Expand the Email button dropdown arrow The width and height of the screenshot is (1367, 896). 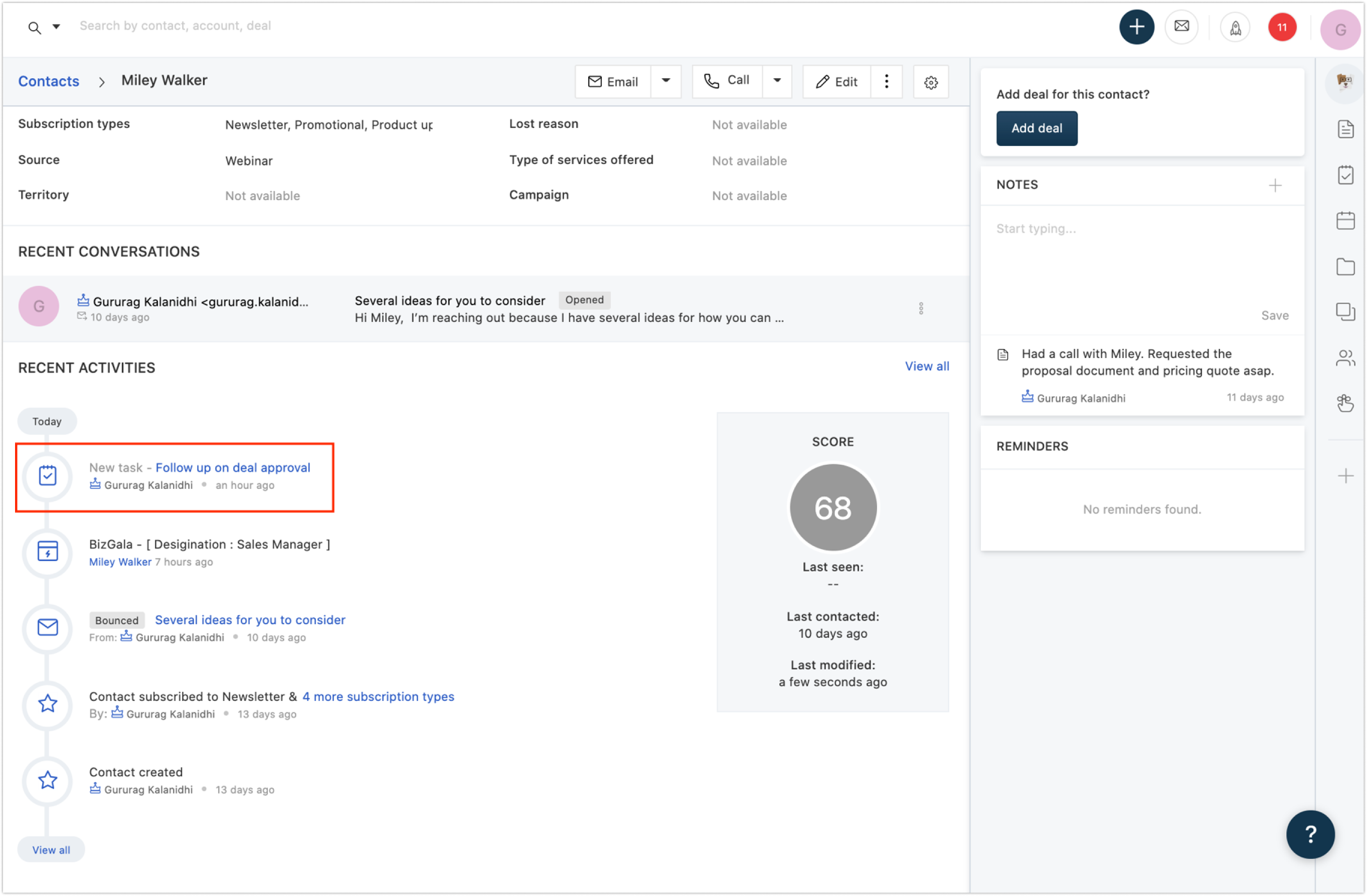pos(665,81)
